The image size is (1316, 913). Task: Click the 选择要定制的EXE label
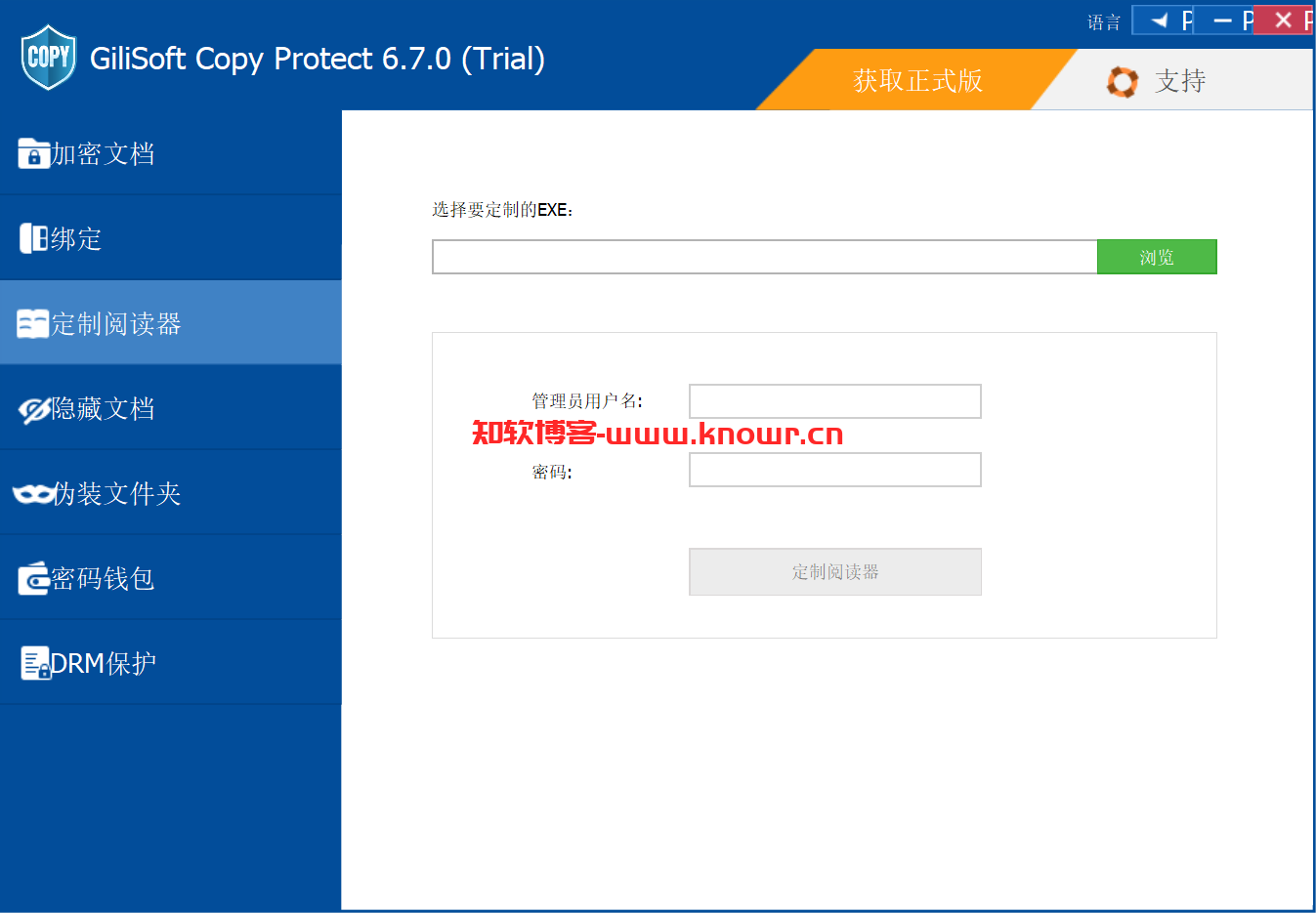click(x=502, y=210)
